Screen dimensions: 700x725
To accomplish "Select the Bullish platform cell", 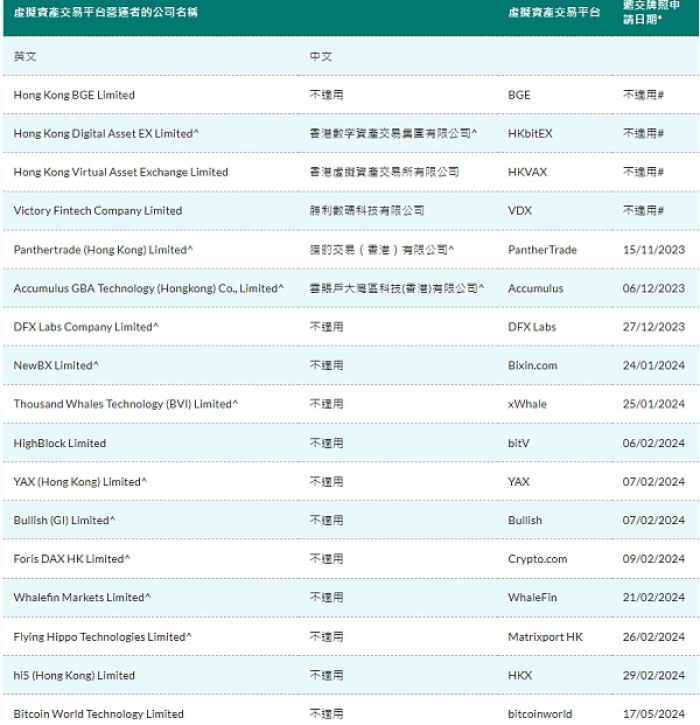I will coord(525,520).
